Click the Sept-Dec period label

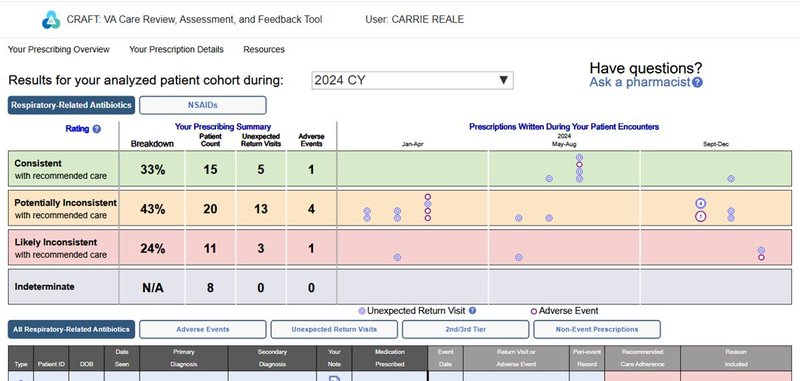click(x=715, y=144)
